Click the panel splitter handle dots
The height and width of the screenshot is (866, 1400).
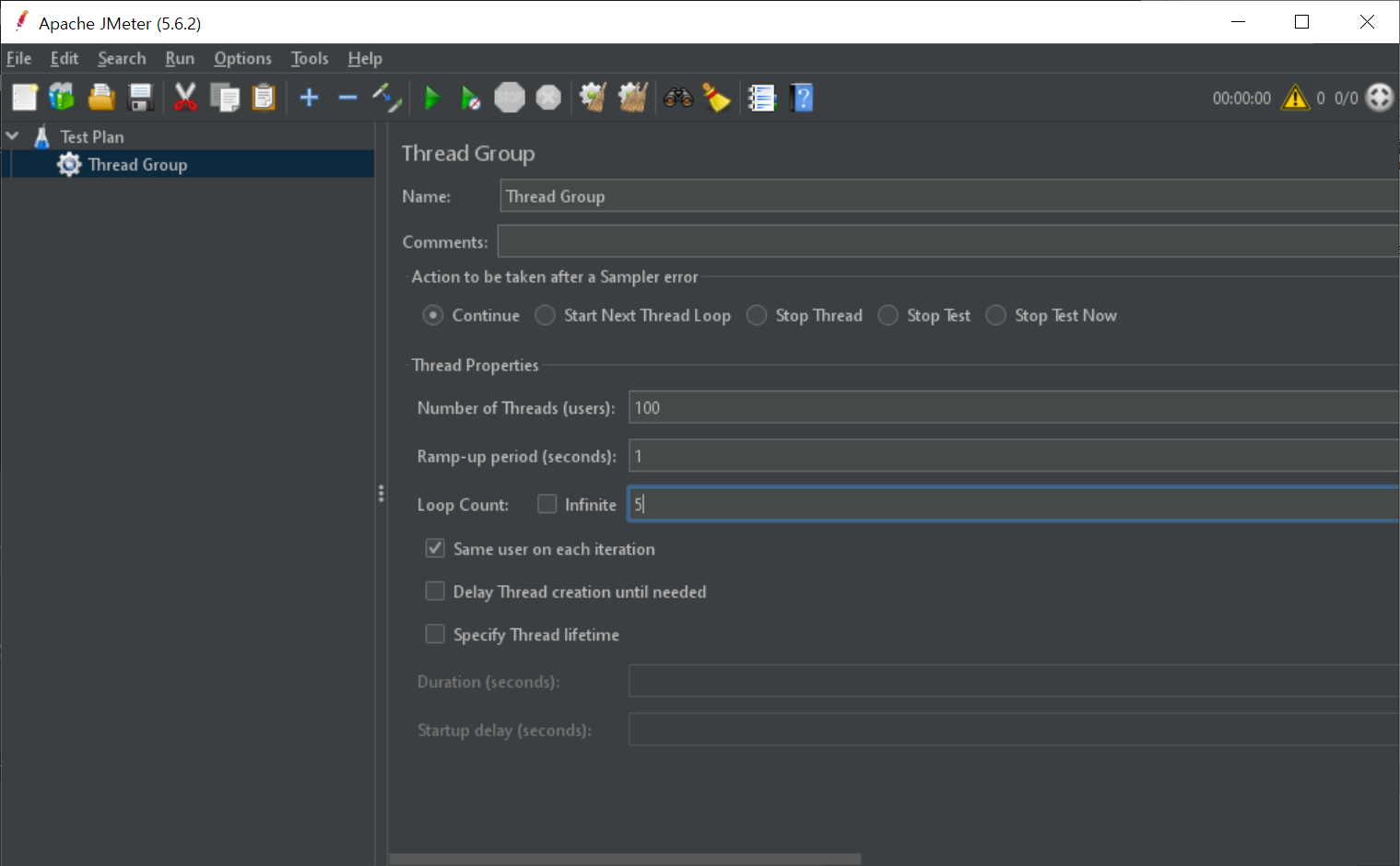(381, 494)
